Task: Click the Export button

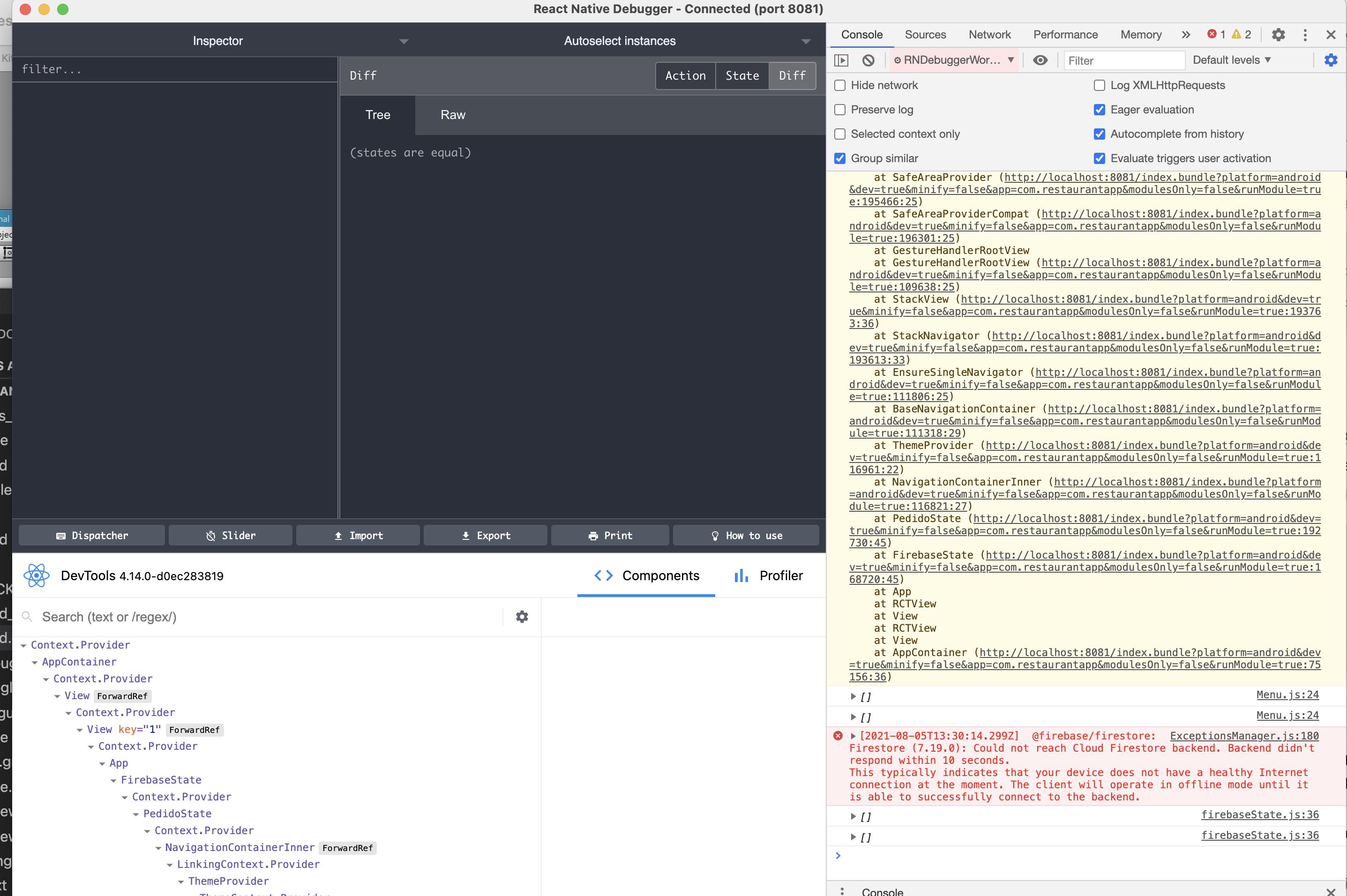Action: click(485, 536)
